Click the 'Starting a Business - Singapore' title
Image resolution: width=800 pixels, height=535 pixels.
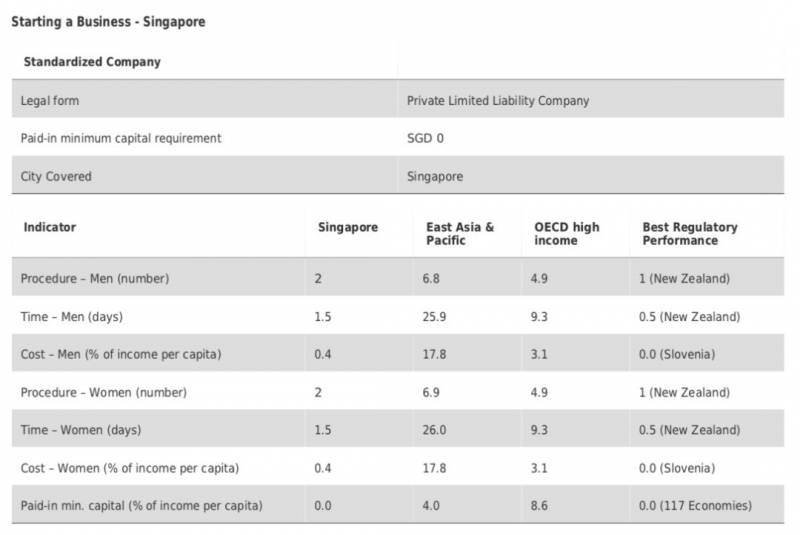[108, 21]
